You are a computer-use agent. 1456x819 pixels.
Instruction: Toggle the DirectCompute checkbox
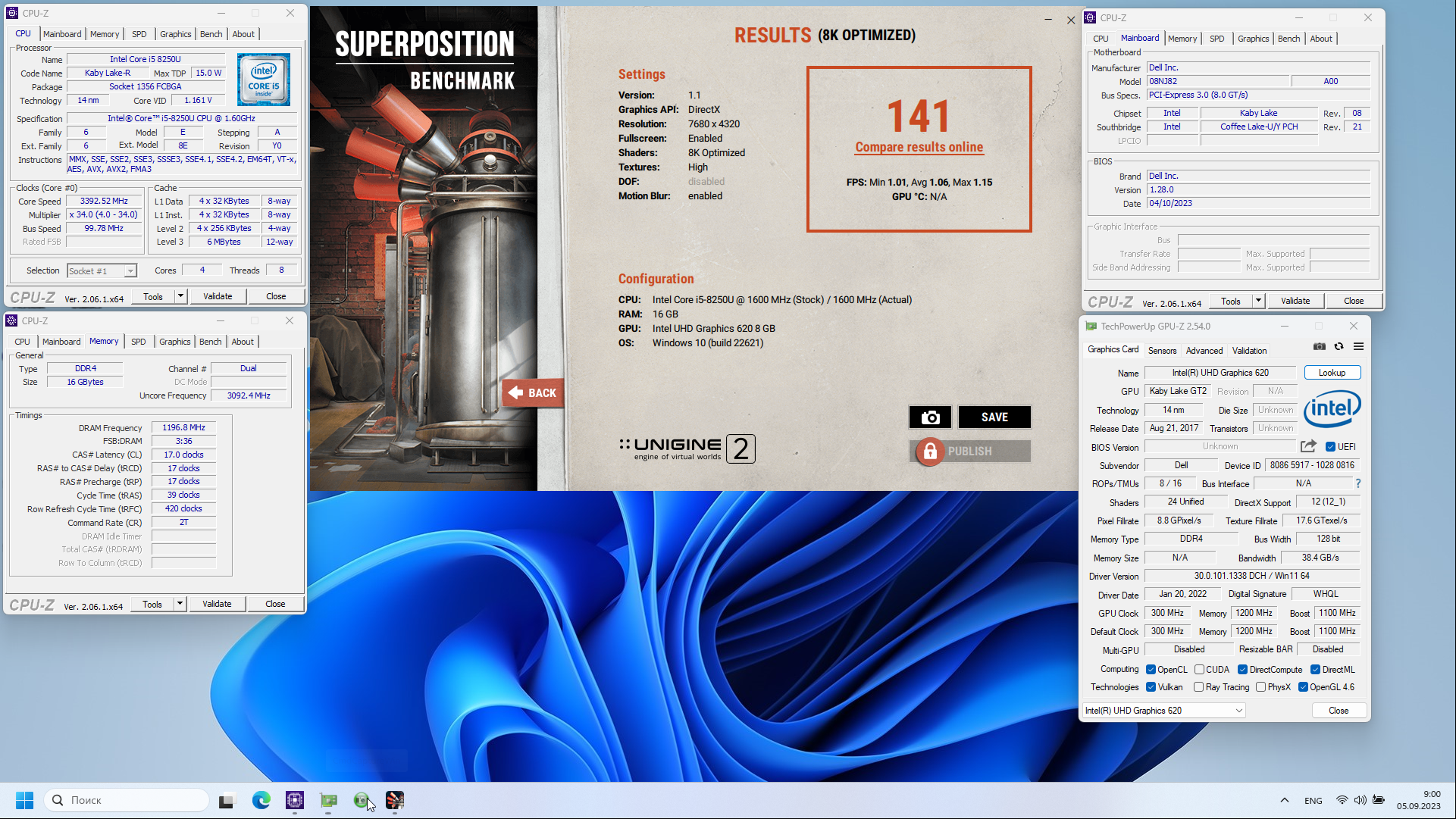click(x=1242, y=670)
